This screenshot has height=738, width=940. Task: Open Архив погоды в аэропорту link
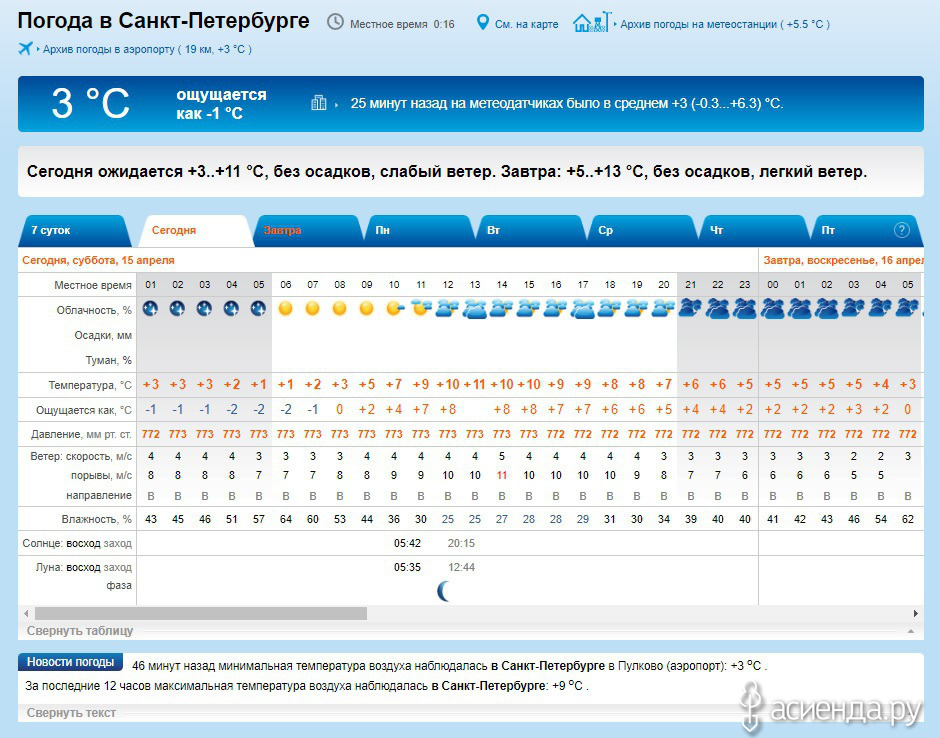(x=147, y=49)
